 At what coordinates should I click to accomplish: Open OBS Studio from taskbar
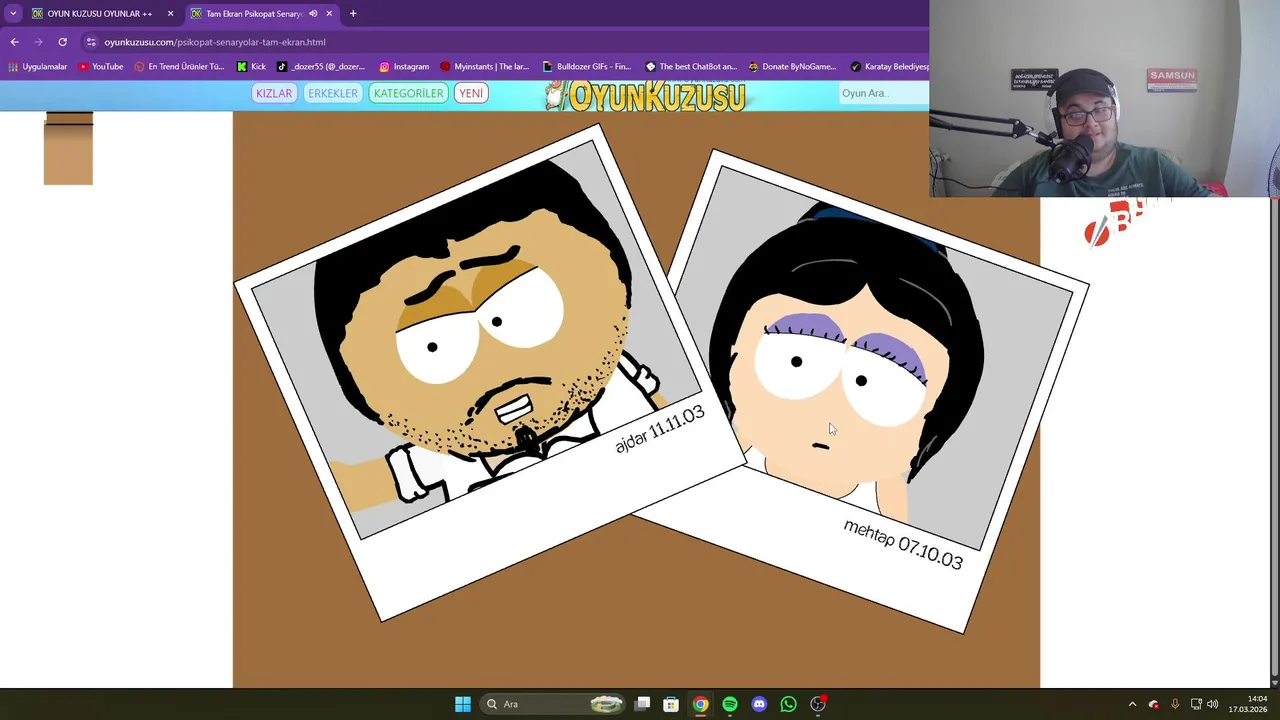click(x=818, y=704)
